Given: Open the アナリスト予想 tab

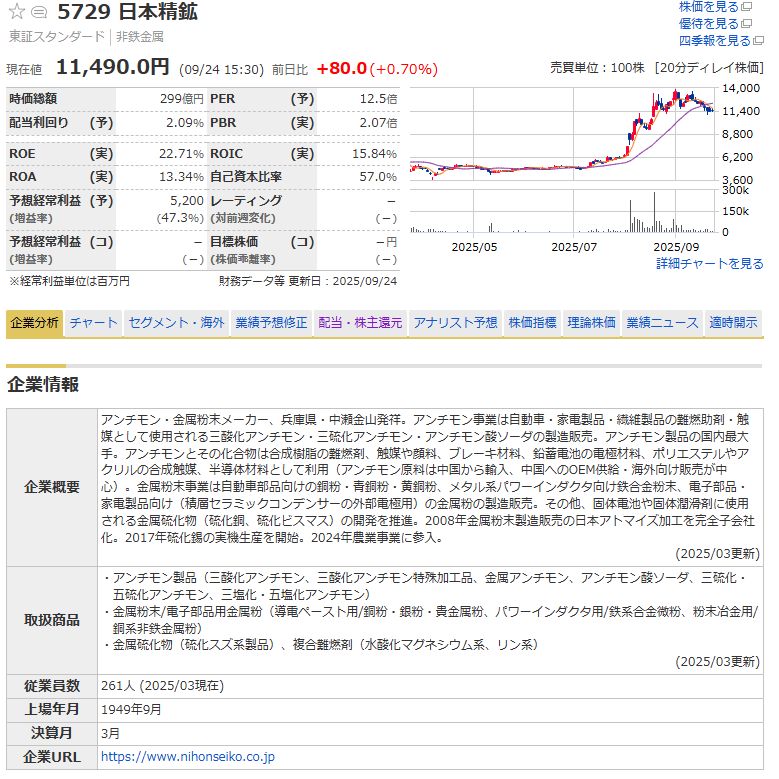Looking at the screenshot, I should (x=456, y=323).
